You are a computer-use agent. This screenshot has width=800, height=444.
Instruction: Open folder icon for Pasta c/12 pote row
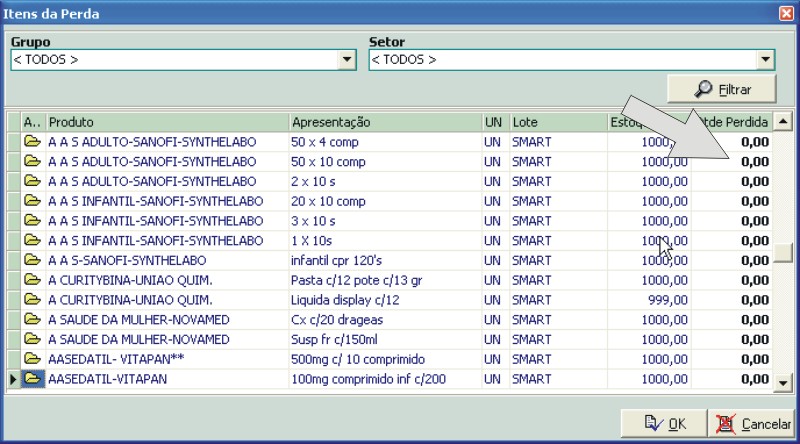click(32, 280)
